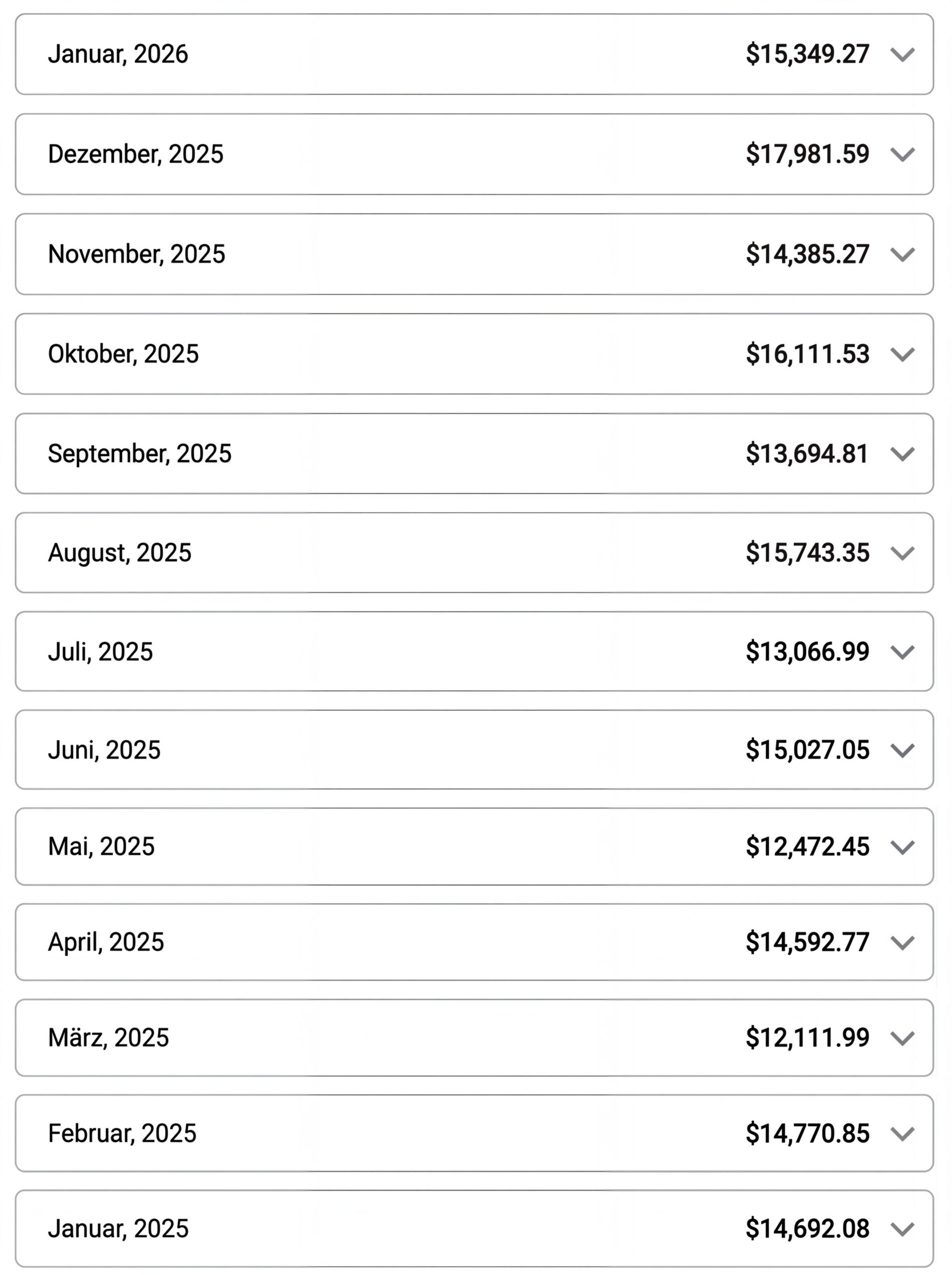This screenshot has width=952, height=1275.
Task: Click the chevron next to $15,027.05
Action: 902,750
